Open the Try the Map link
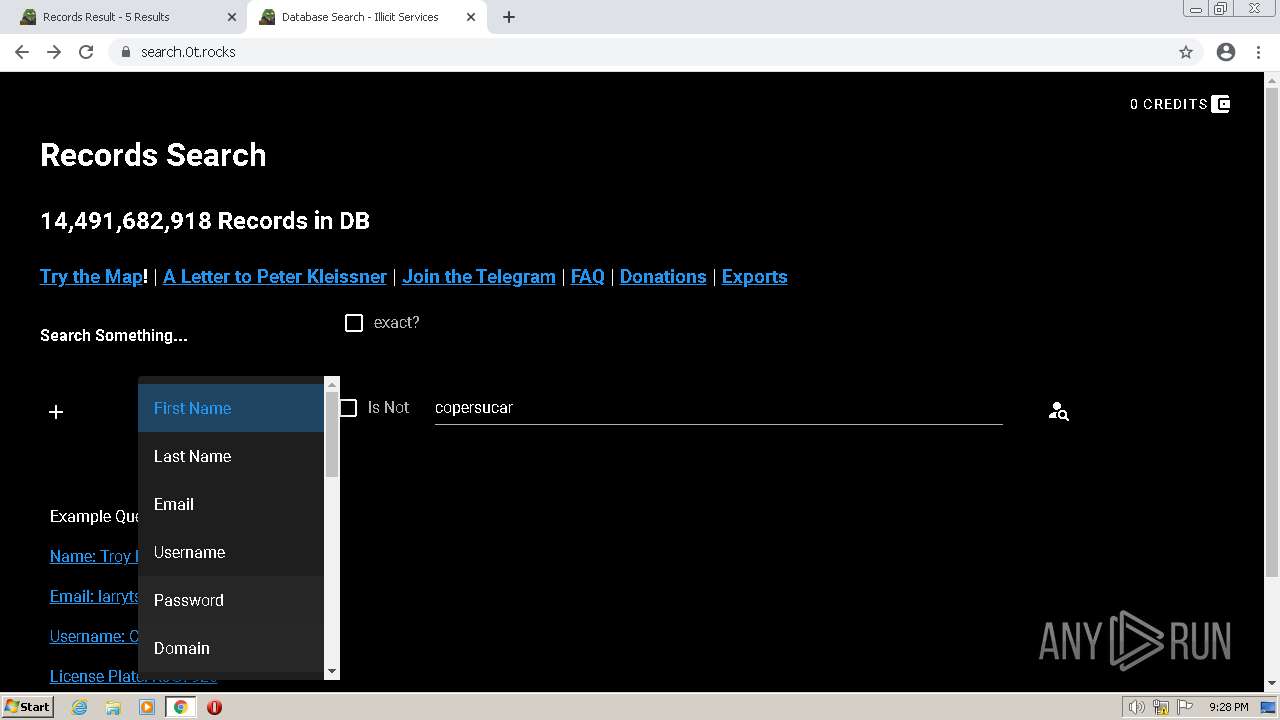The image size is (1280, 720). [x=91, y=277]
